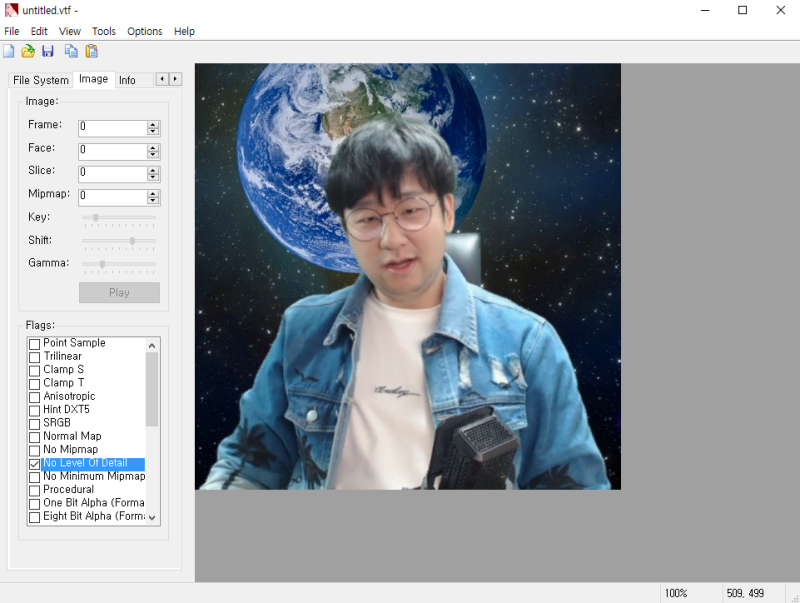The image size is (800, 603).
Task: Open the File menu
Action: (12, 31)
